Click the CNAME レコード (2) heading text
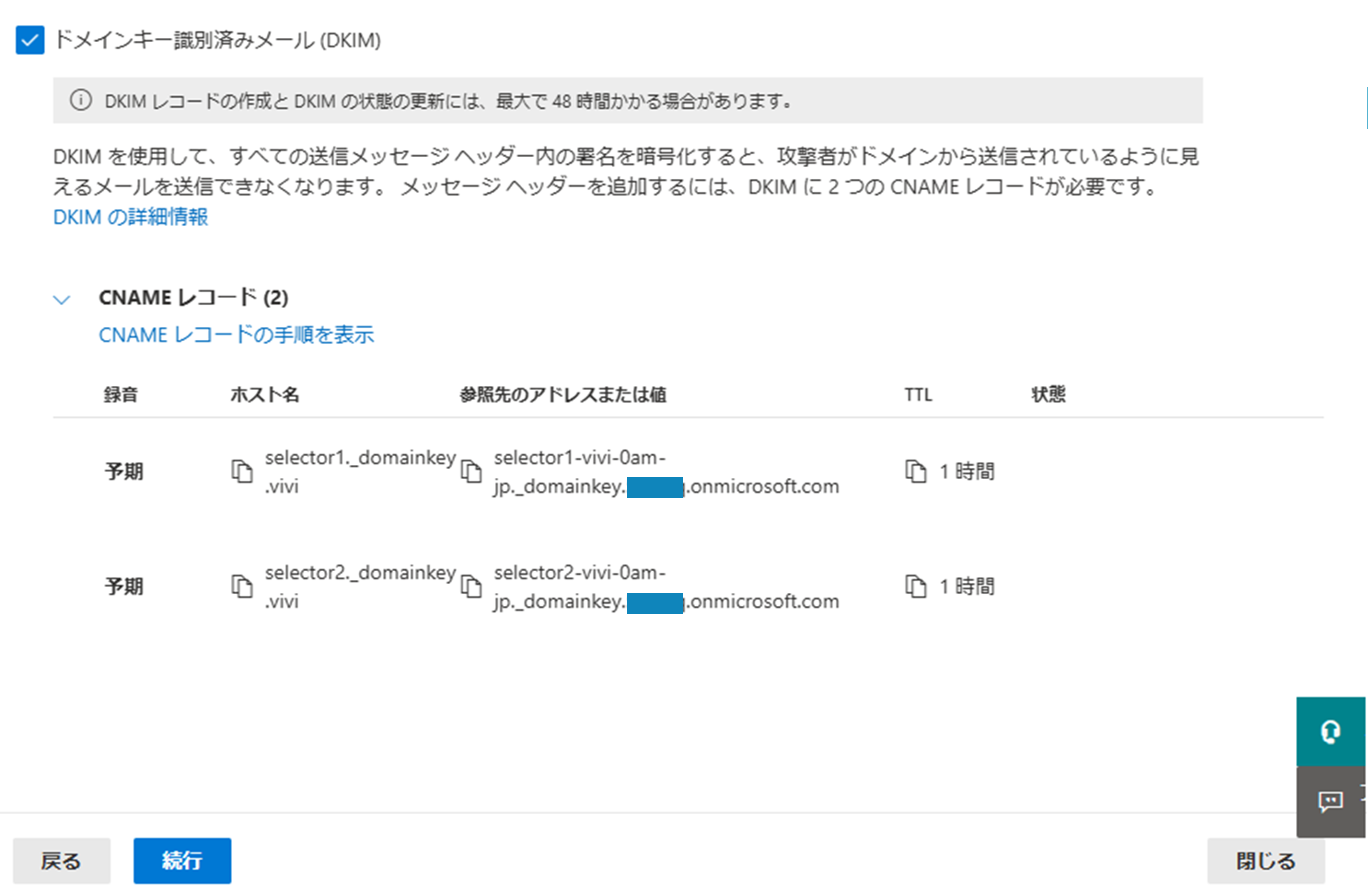The width and height of the screenshot is (1368, 891). (194, 297)
